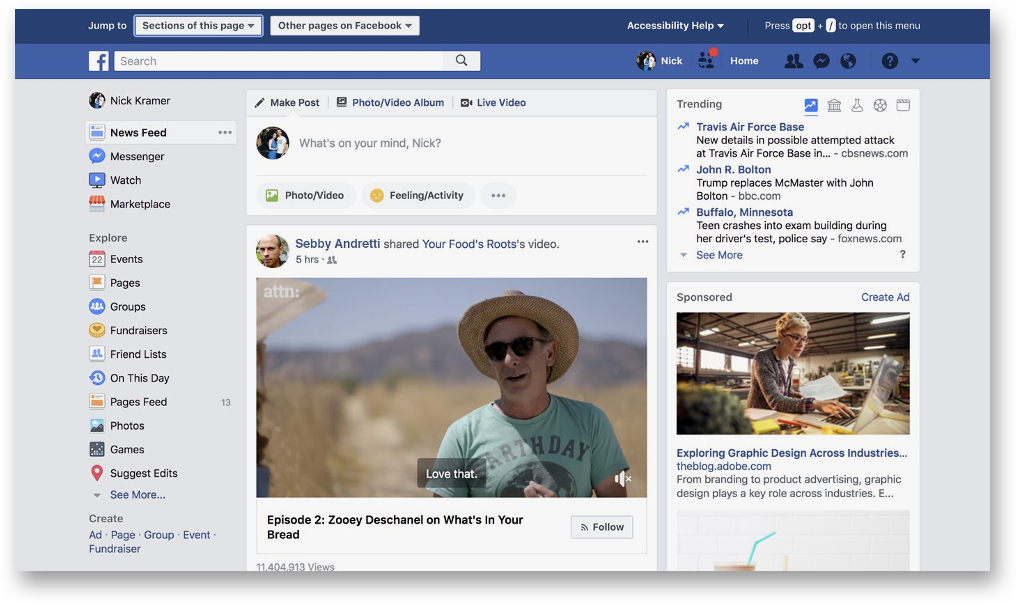Open News Feed in the sidebar
1017x604 pixels.
[161, 132]
